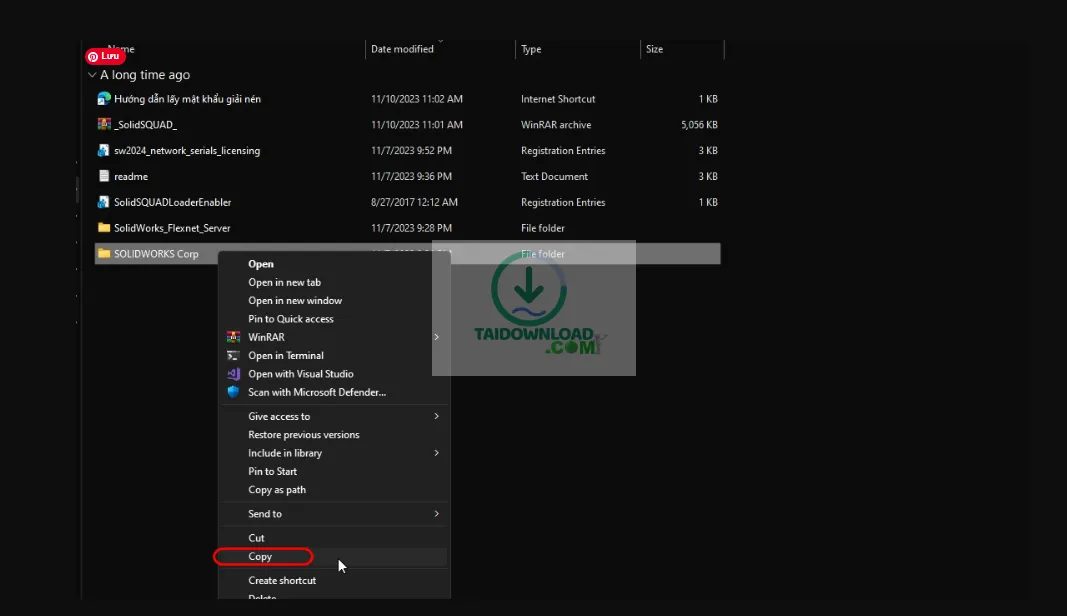Collapse the 'A long time ago' group
This screenshot has width=1067, height=616.
point(92,75)
